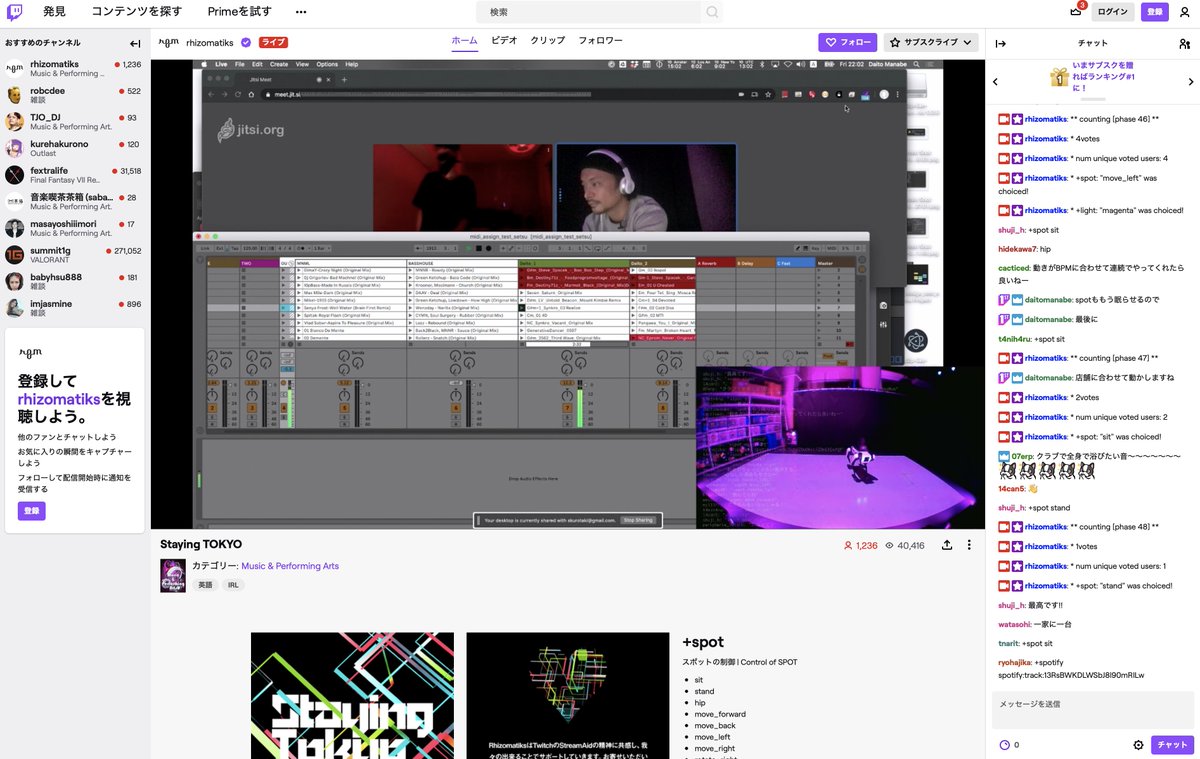The image size is (1200, 759).
Task: Click hidekawa7 username in chat
Action: coord(1017,249)
